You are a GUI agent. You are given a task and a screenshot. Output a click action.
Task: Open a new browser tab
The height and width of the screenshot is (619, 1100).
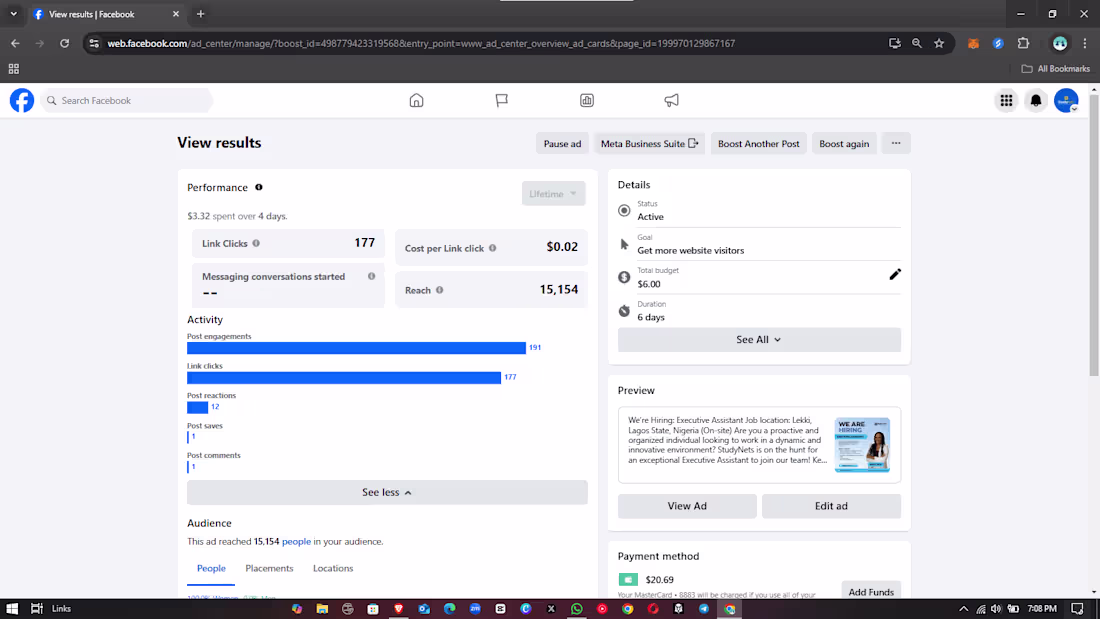pyautogui.click(x=201, y=14)
